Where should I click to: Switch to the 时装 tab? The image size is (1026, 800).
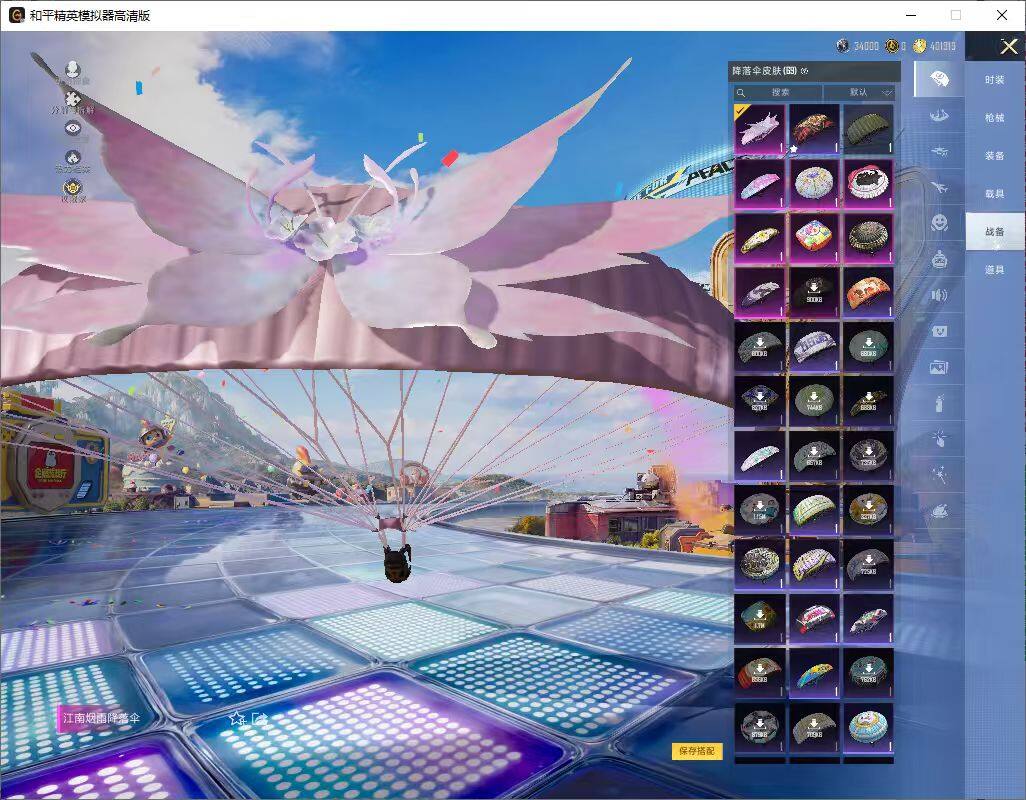[x=995, y=80]
